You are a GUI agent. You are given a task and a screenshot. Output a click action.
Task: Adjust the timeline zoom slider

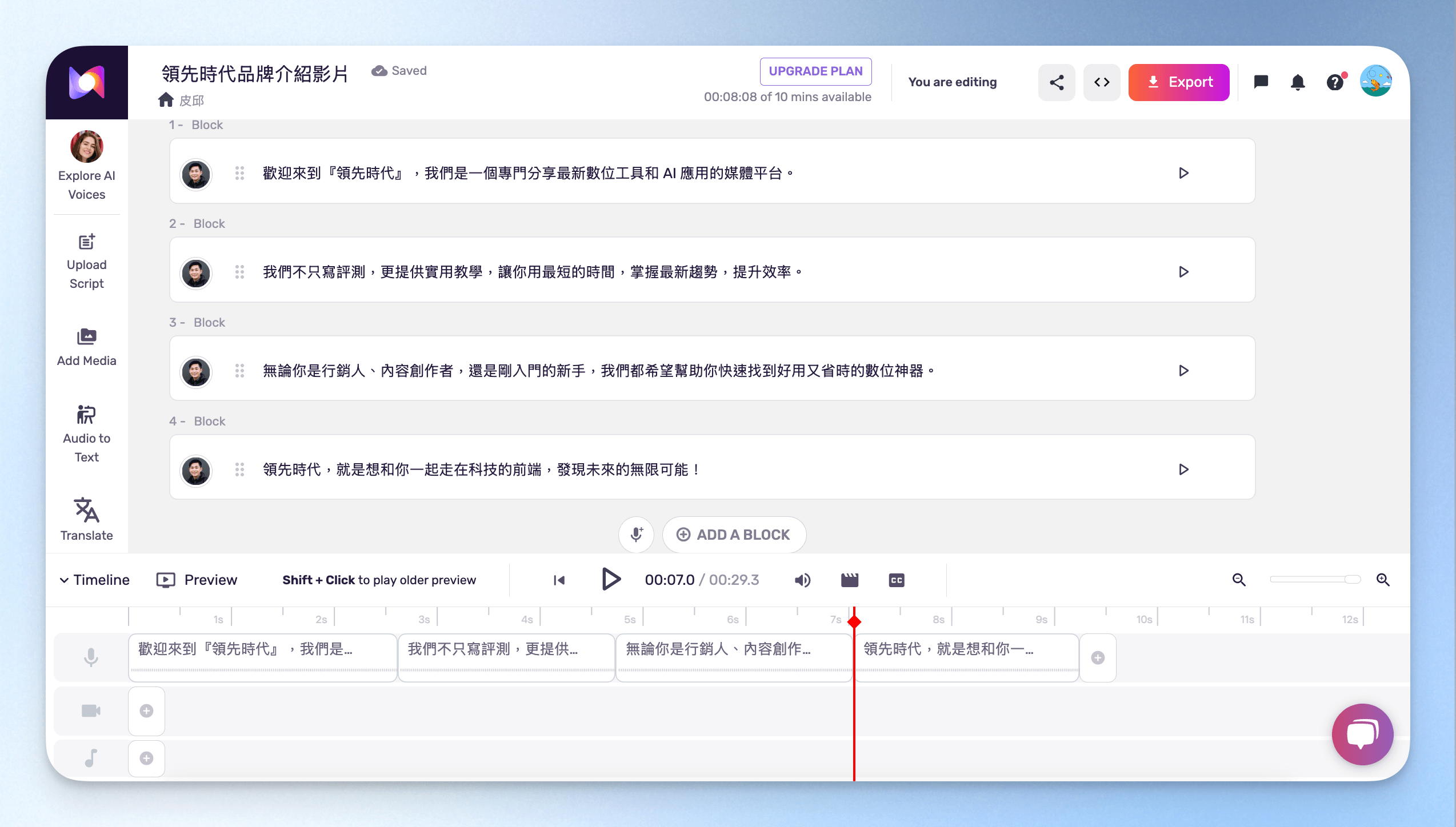(1315, 579)
